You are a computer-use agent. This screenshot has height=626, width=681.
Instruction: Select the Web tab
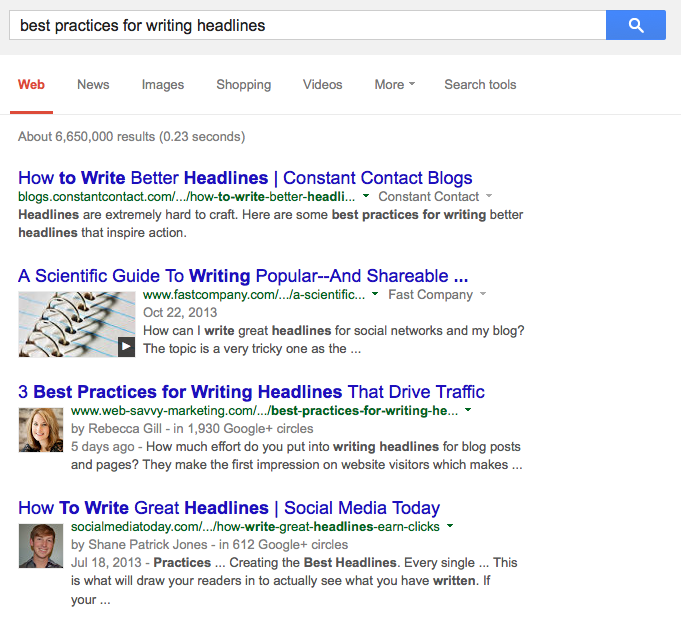pos(31,84)
